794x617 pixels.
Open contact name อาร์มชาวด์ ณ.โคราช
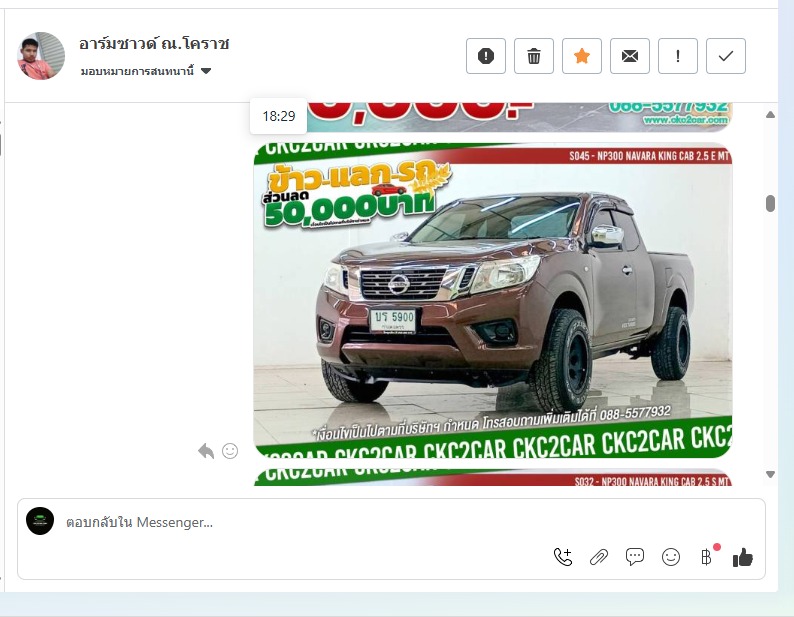pos(154,44)
